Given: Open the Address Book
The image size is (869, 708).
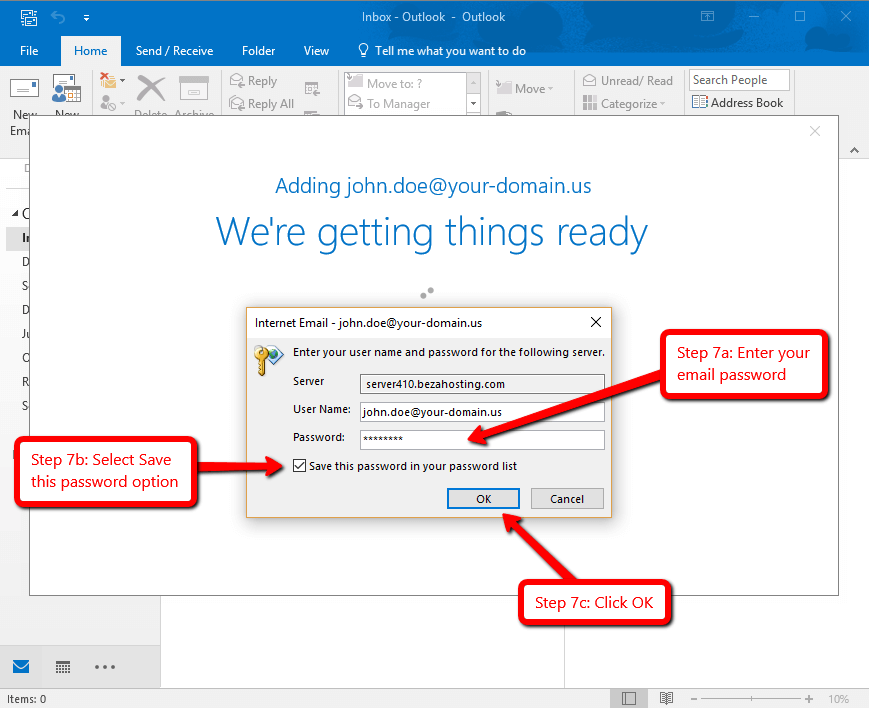Looking at the screenshot, I should pos(738,103).
